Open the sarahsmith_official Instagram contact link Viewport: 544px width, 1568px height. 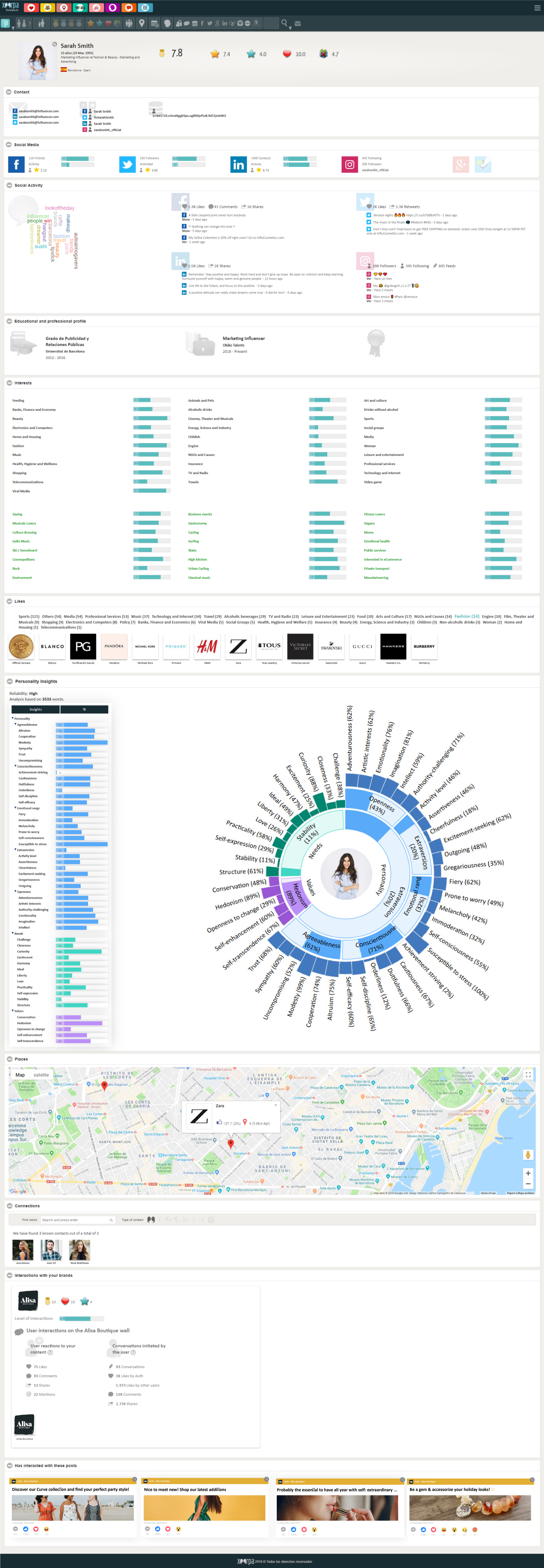[x=107, y=130]
